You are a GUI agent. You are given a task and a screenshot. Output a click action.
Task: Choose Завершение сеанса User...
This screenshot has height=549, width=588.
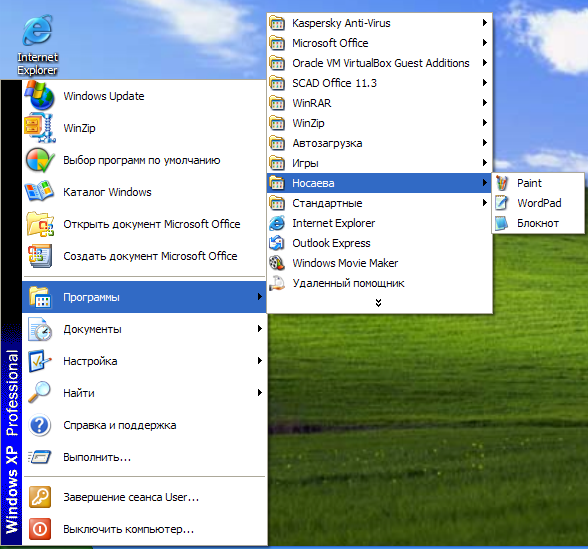pyautogui.click(x=144, y=497)
